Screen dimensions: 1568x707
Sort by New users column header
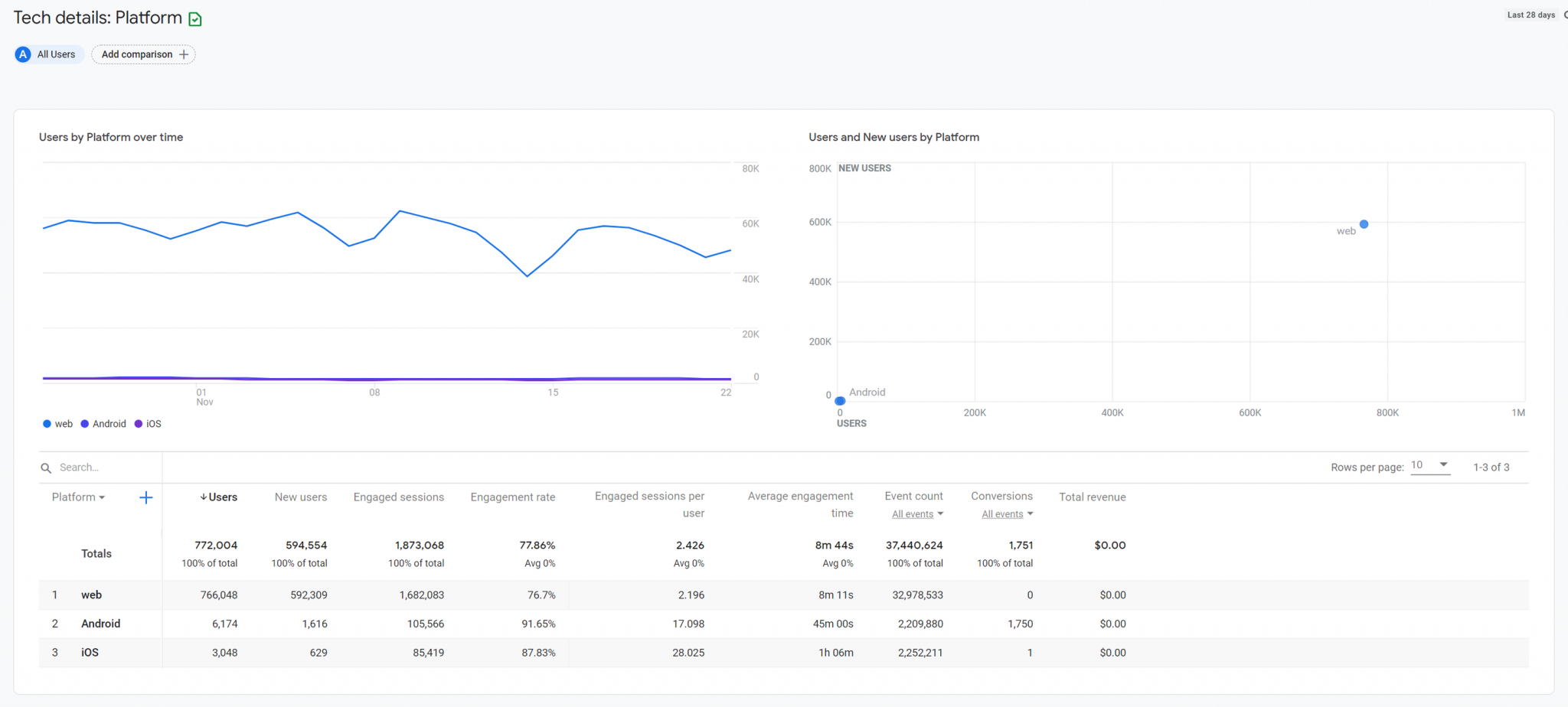pos(300,497)
